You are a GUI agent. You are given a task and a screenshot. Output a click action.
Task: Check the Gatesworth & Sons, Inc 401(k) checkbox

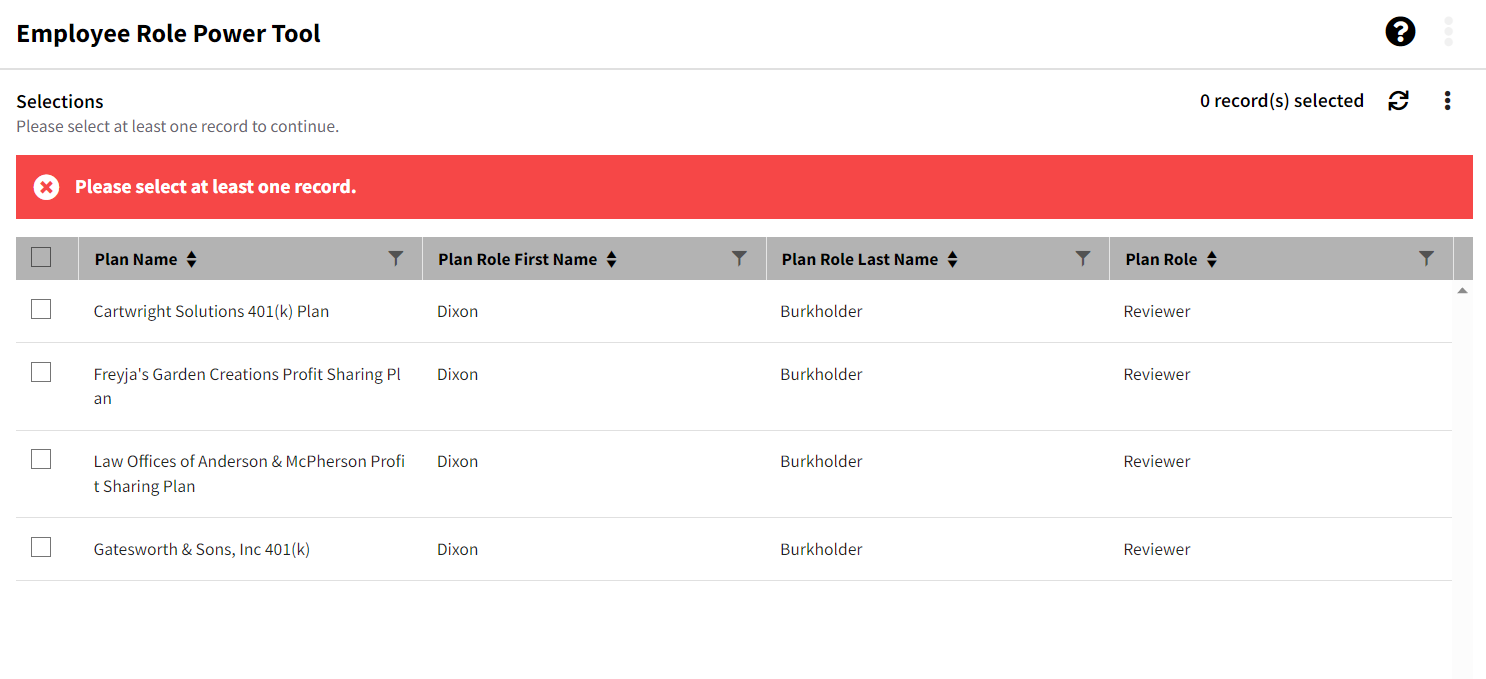pyautogui.click(x=41, y=547)
